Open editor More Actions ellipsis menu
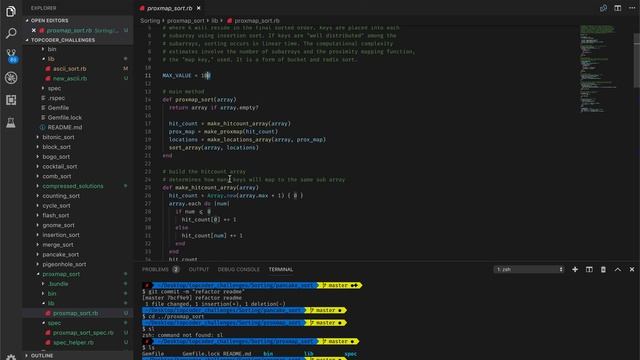The height and width of the screenshot is (360, 640). [632, 8]
